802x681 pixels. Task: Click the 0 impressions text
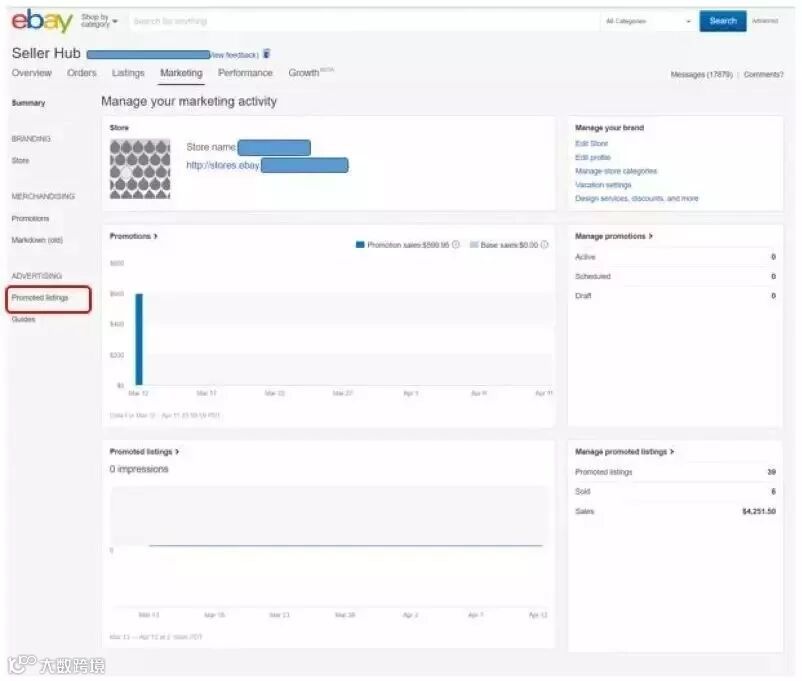tap(139, 469)
